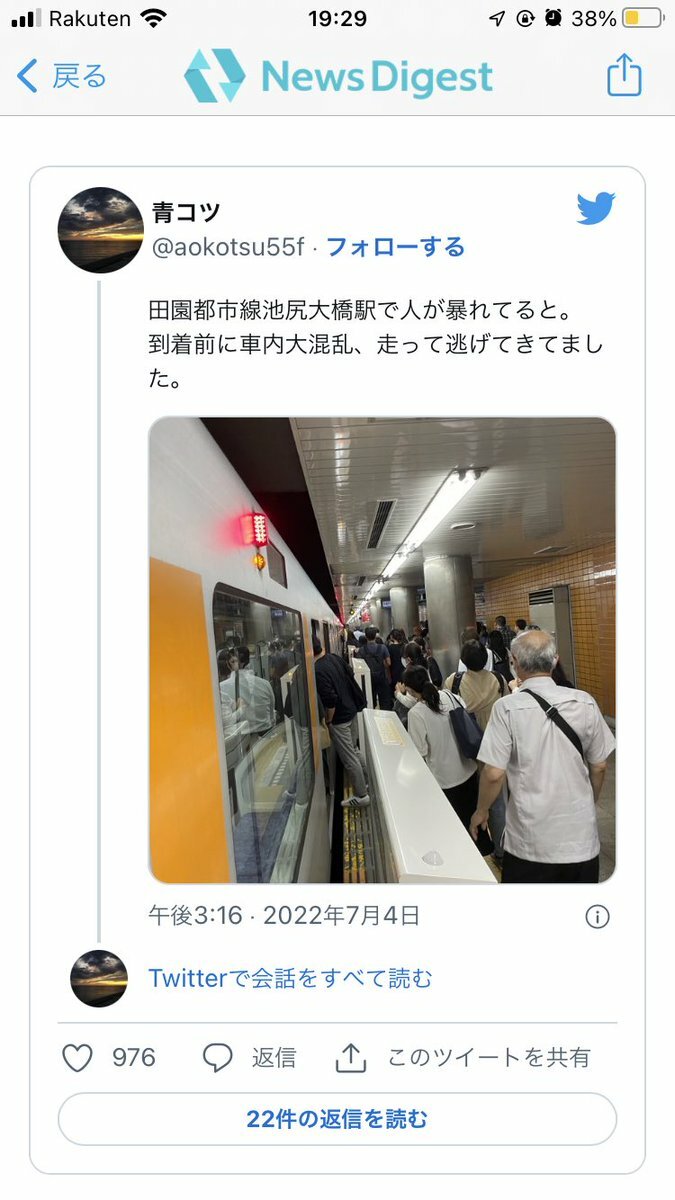Open the share icon in header
The width and height of the screenshot is (675, 1200).
[624, 75]
